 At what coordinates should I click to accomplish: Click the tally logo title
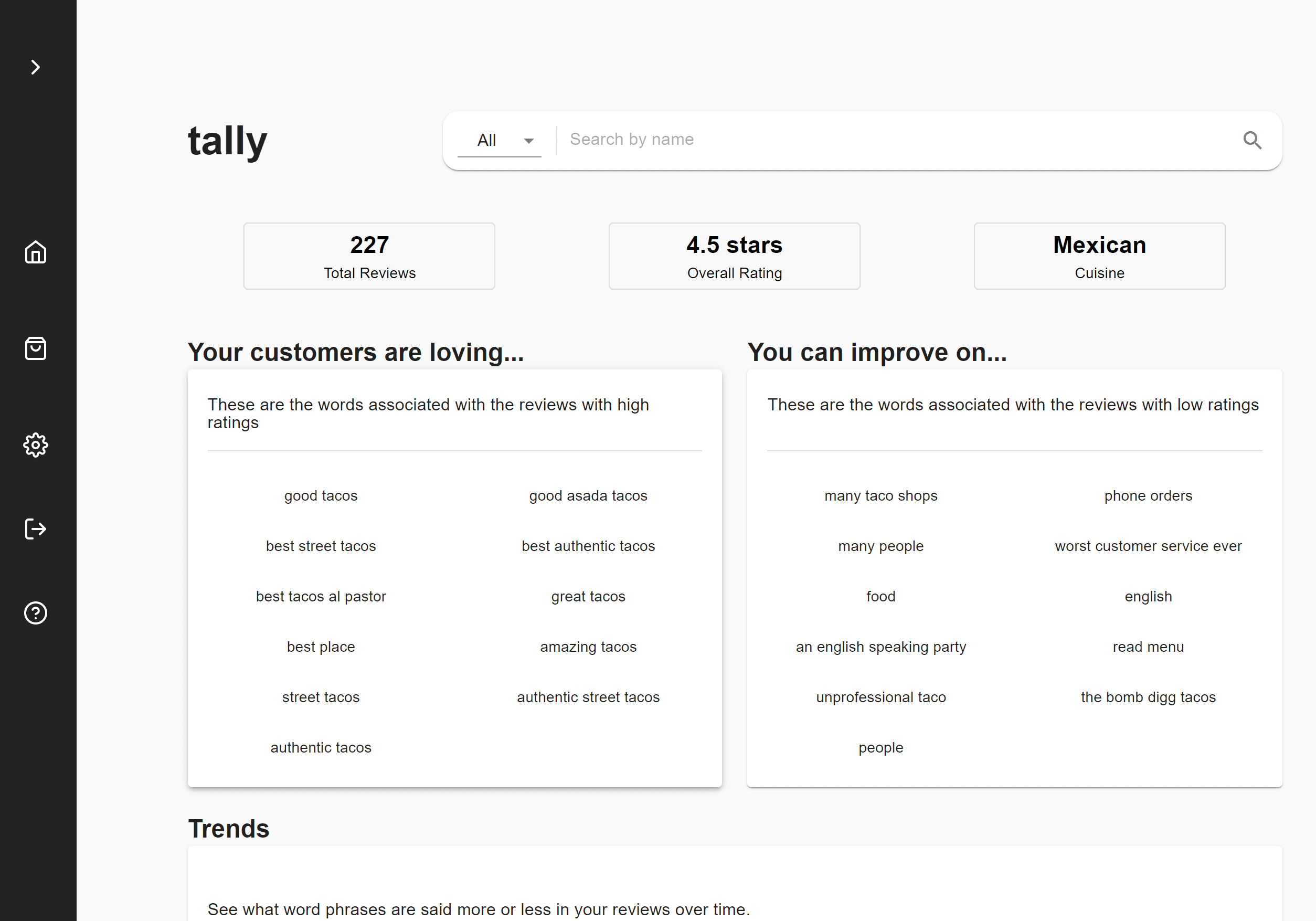[x=228, y=141]
